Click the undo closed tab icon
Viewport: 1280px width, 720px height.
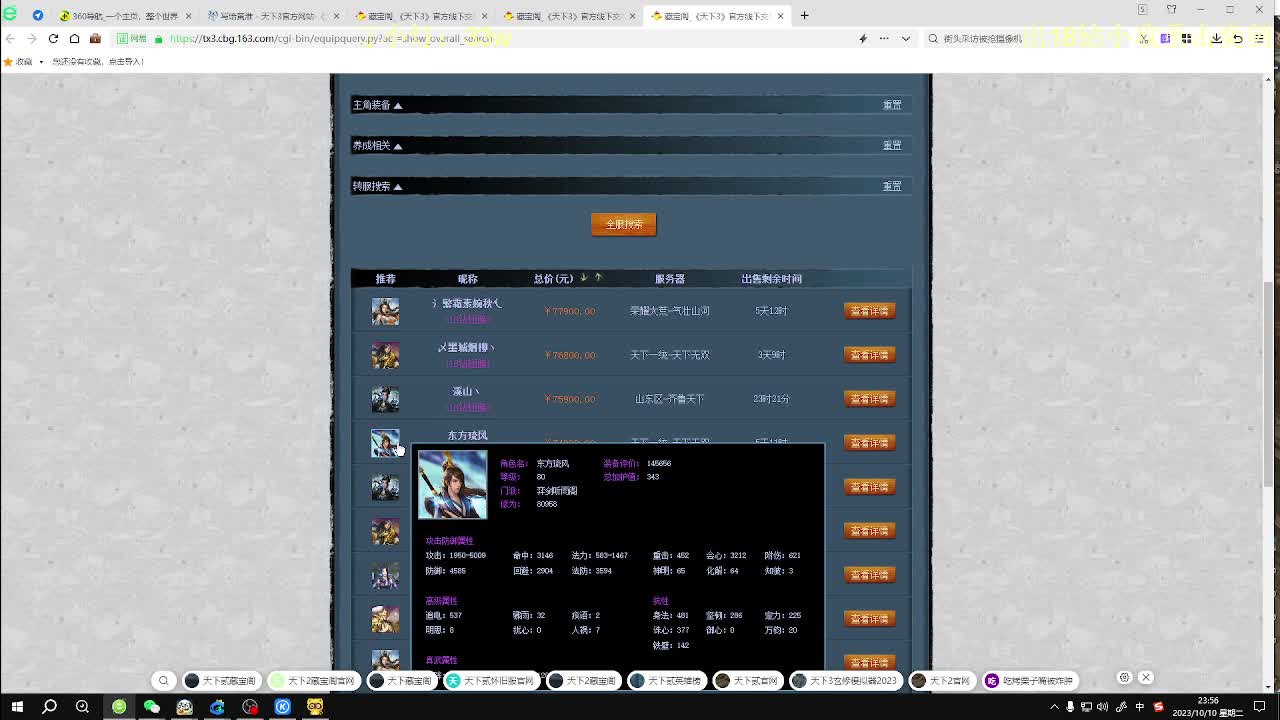(x=1238, y=38)
